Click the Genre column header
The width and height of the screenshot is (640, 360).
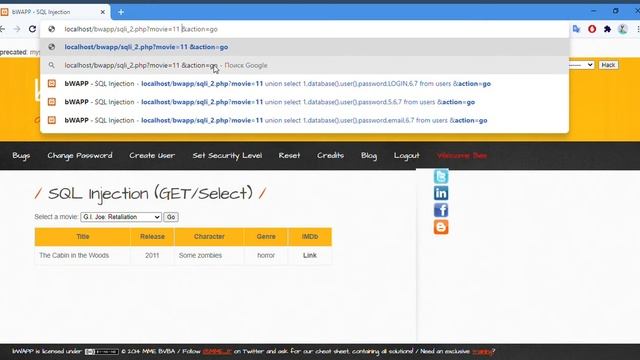pos(266,237)
